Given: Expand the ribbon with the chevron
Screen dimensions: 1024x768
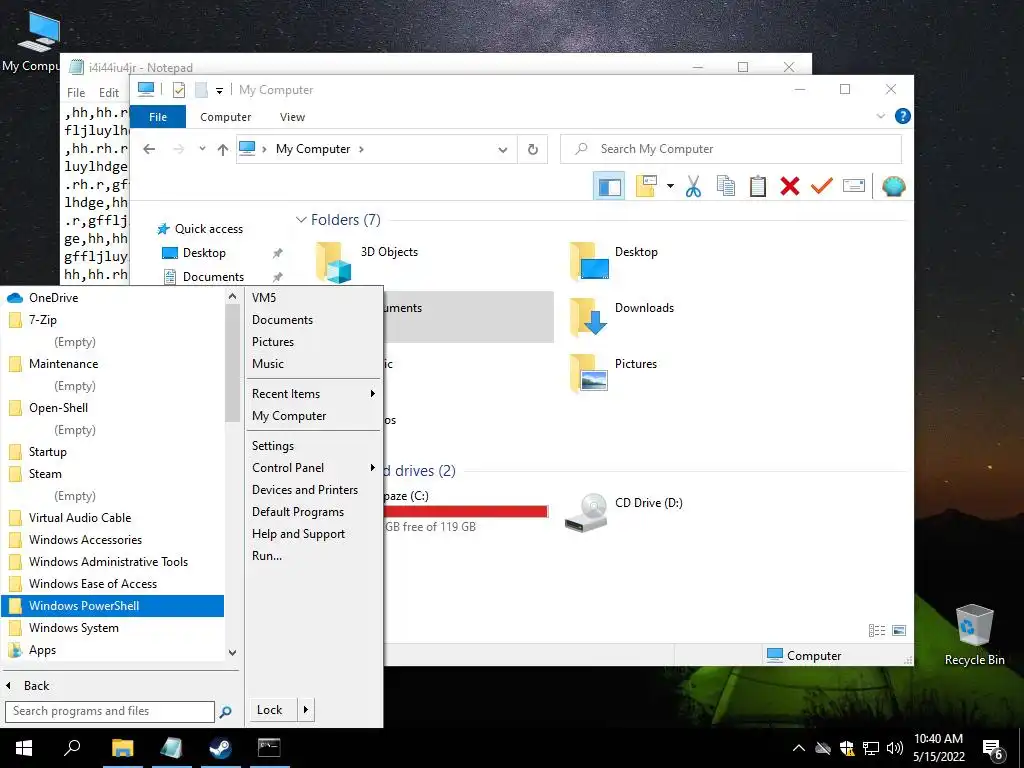Looking at the screenshot, I should coord(880,116).
